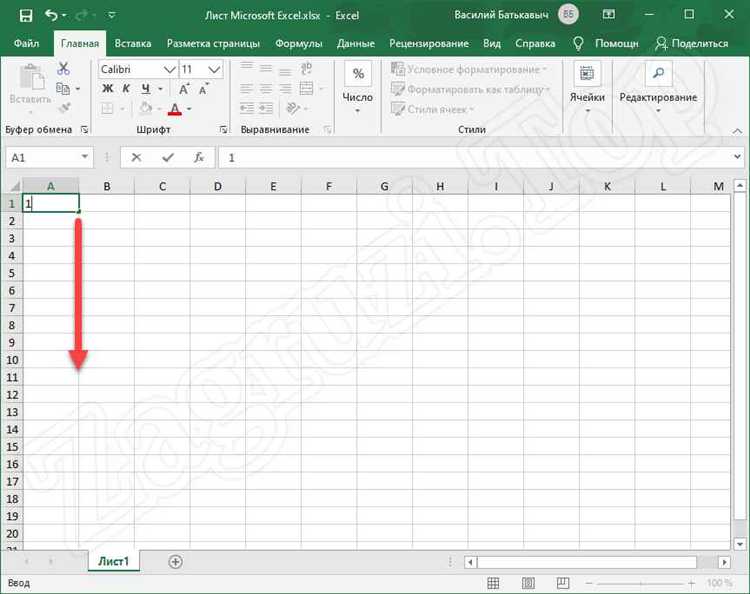Add a new sheet with plus button
The image size is (750, 594).
(x=176, y=561)
